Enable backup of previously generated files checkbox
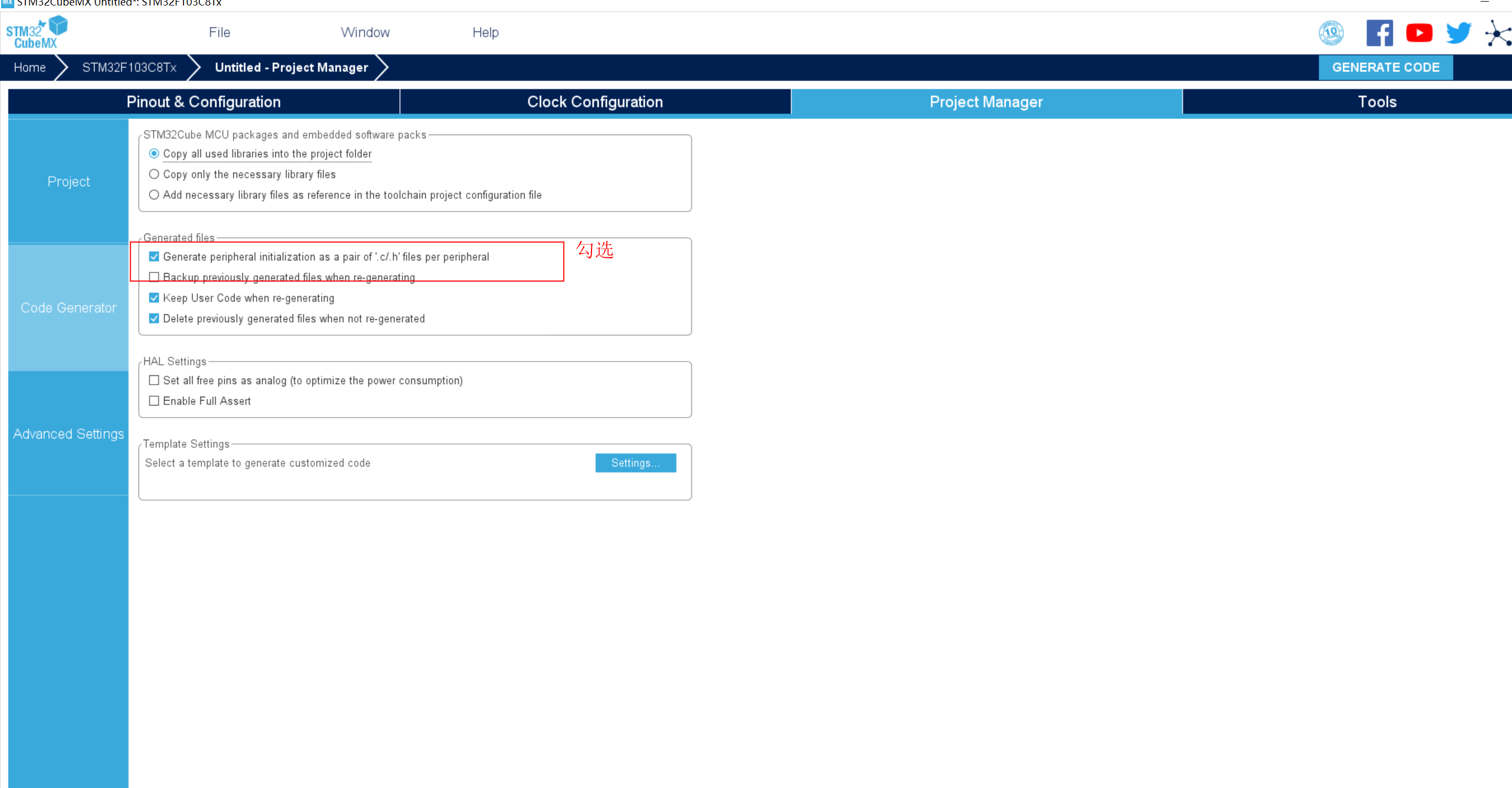 point(154,277)
